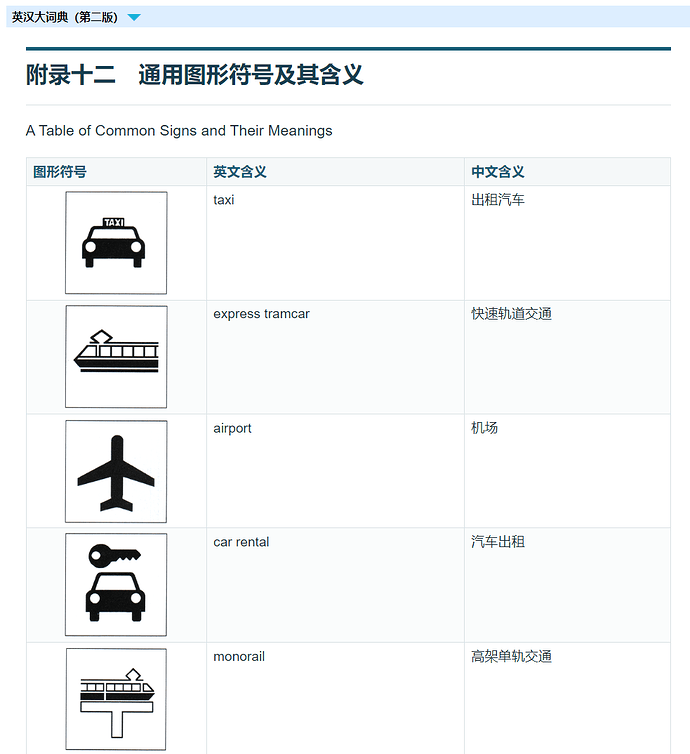Open the dictionary selector dropdown arrow

click(134, 18)
